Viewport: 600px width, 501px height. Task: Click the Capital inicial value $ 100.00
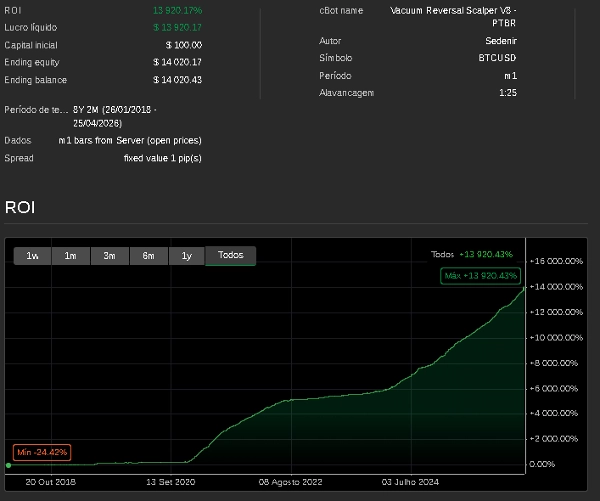184,45
